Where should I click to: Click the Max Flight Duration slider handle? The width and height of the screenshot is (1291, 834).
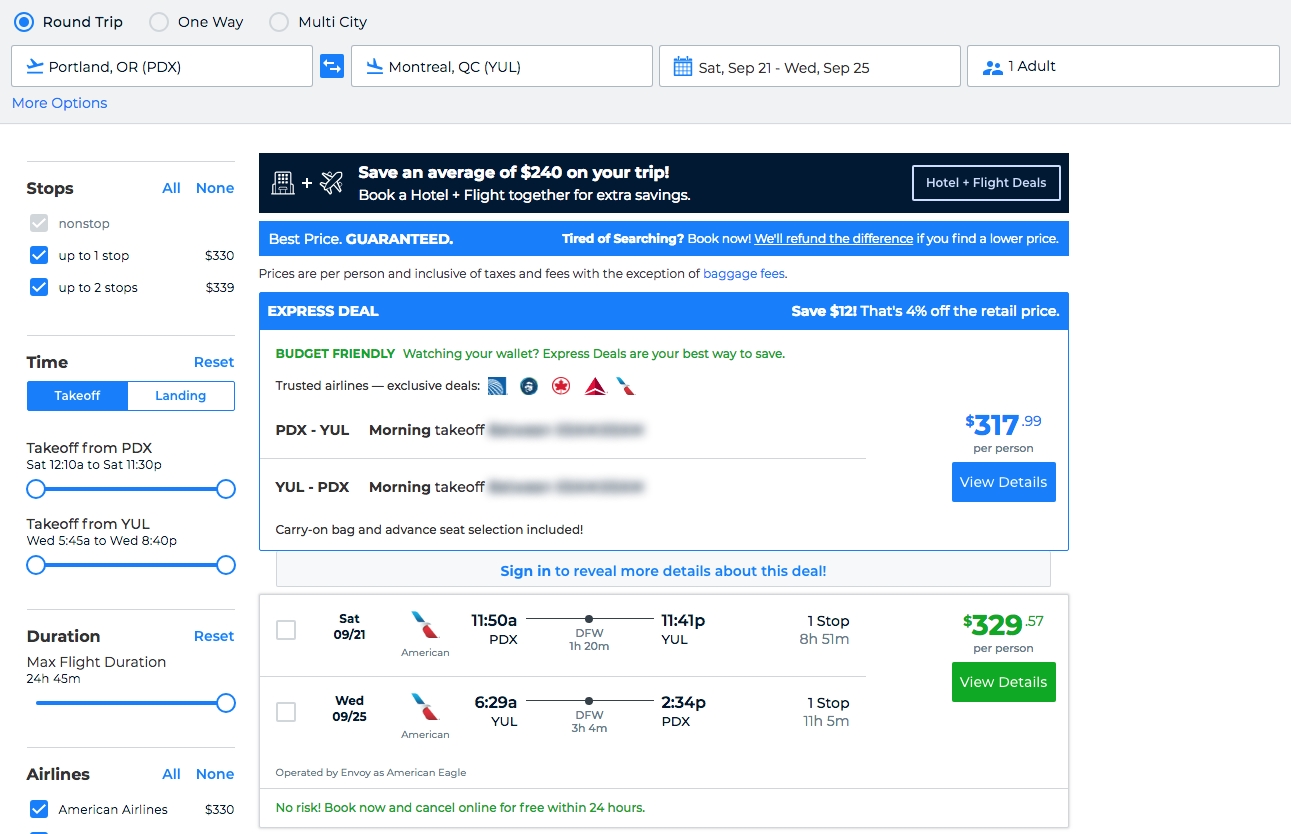[x=226, y=703]
